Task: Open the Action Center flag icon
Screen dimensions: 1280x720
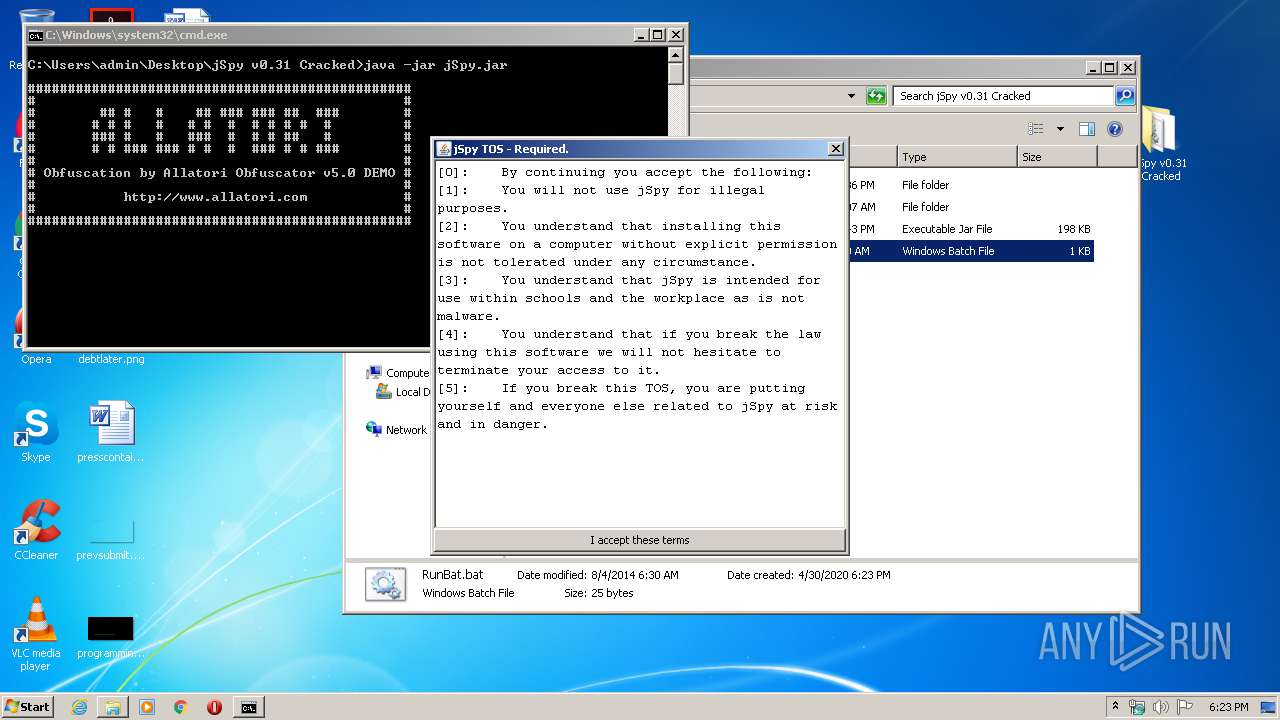Action: pyautogui.click(x=1185, y=707)
